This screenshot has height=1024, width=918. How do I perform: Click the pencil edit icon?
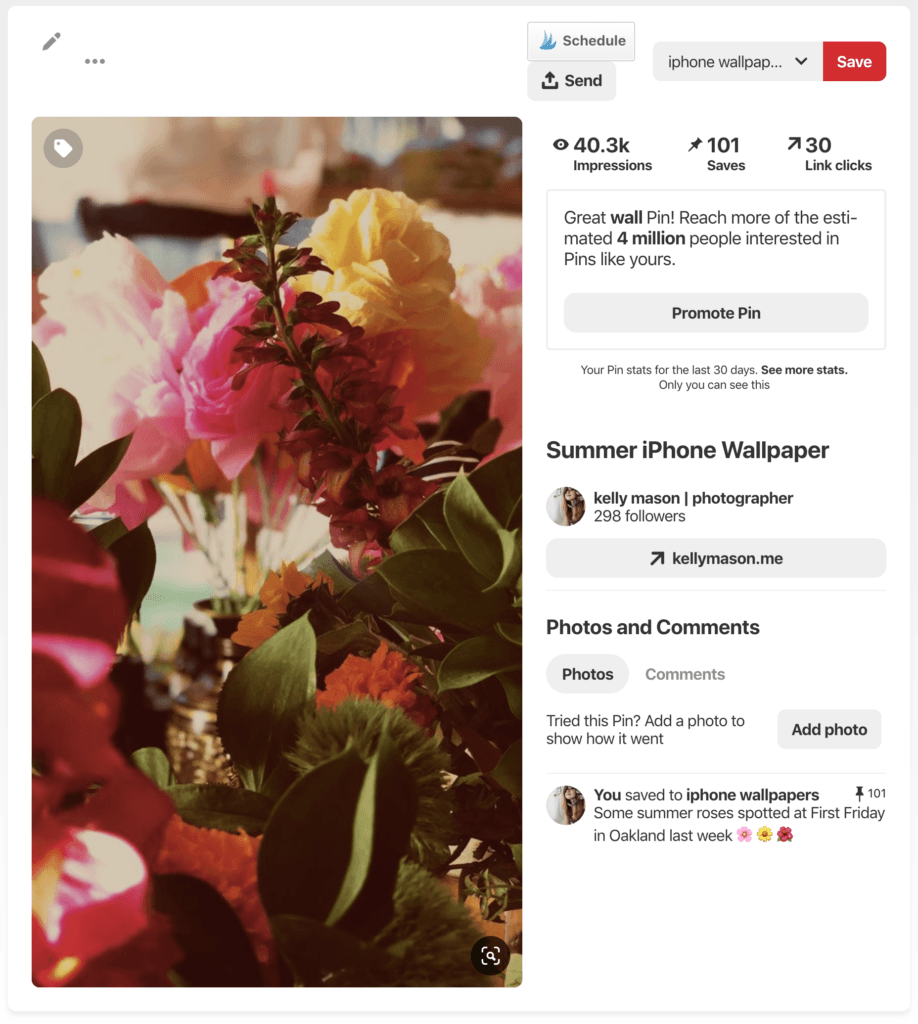pos(52,42)
